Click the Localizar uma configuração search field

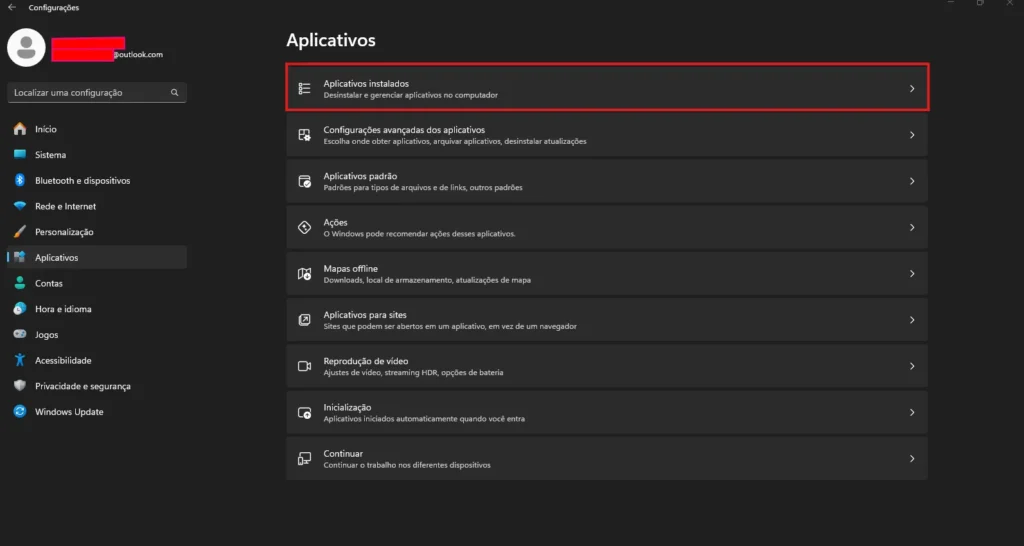pos(97,93)
